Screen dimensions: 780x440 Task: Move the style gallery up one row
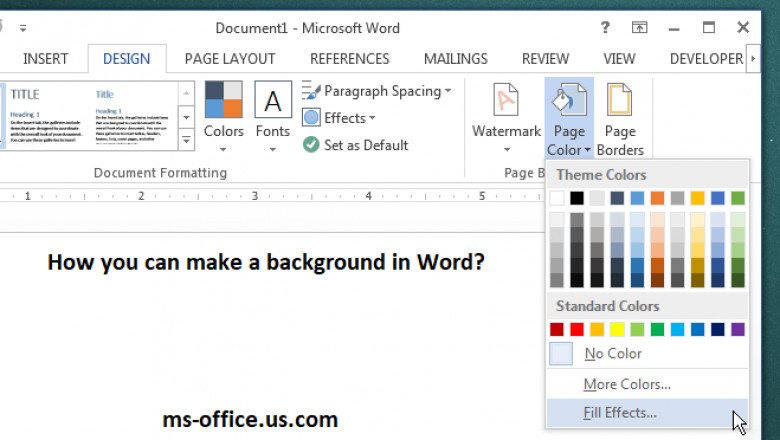(x=186, y=93)
